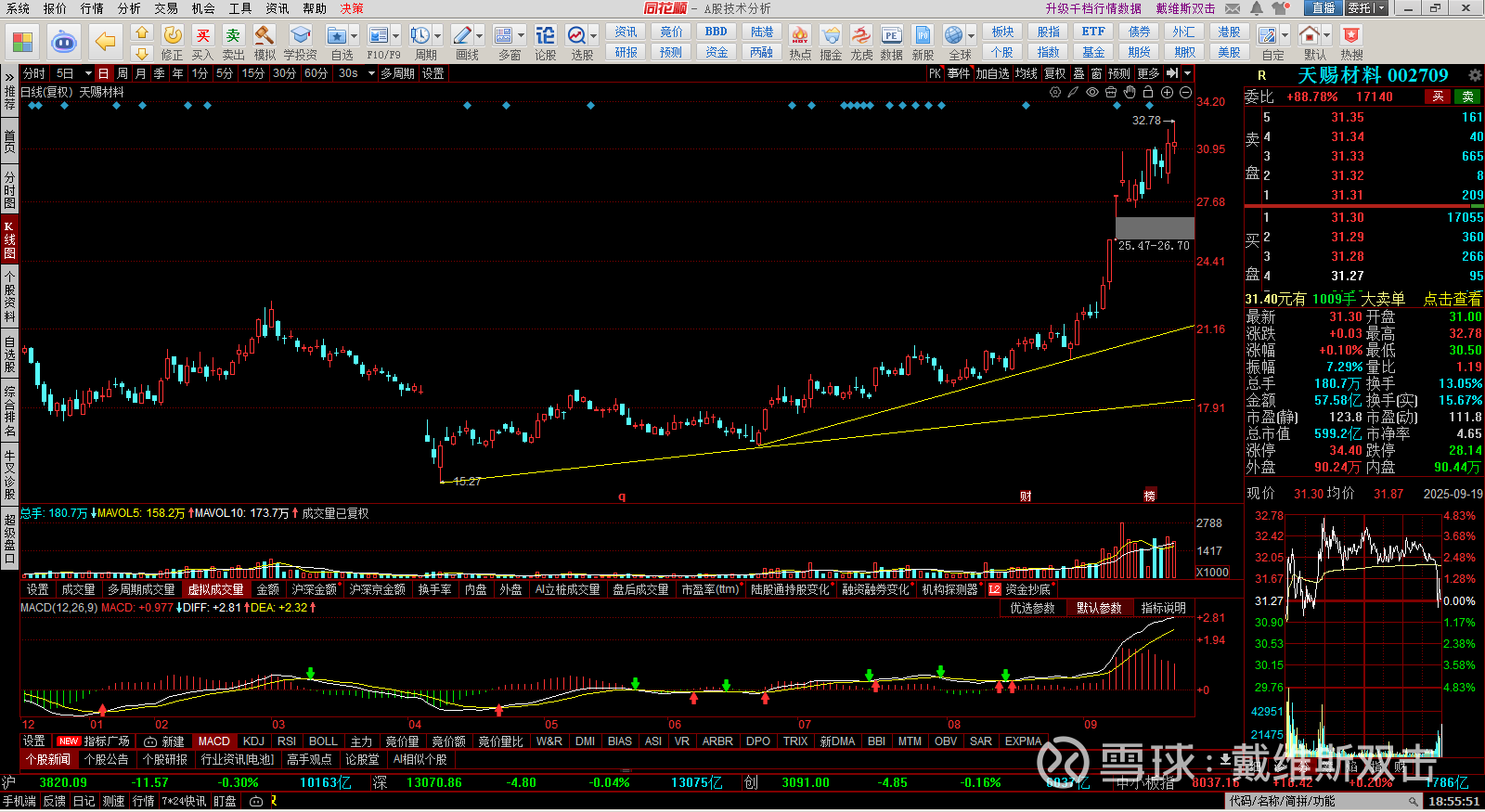Select the hand pan tool icon
This screenshot has width=1485, height=812.
[1130, 92]
